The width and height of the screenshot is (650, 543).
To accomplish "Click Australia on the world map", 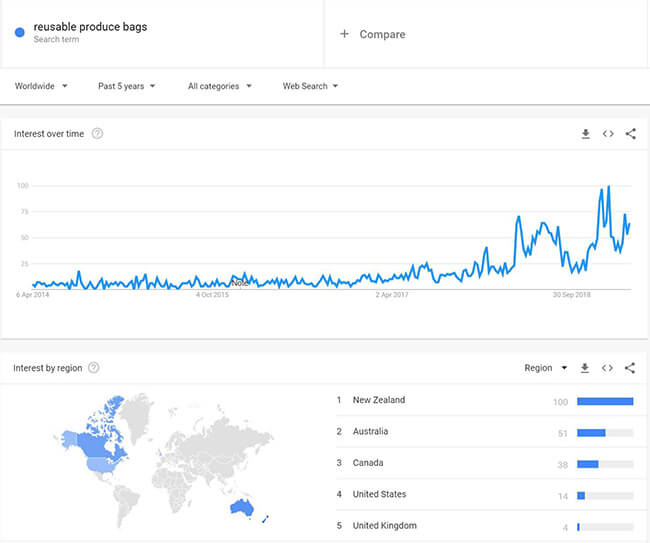I will (242, 507).
